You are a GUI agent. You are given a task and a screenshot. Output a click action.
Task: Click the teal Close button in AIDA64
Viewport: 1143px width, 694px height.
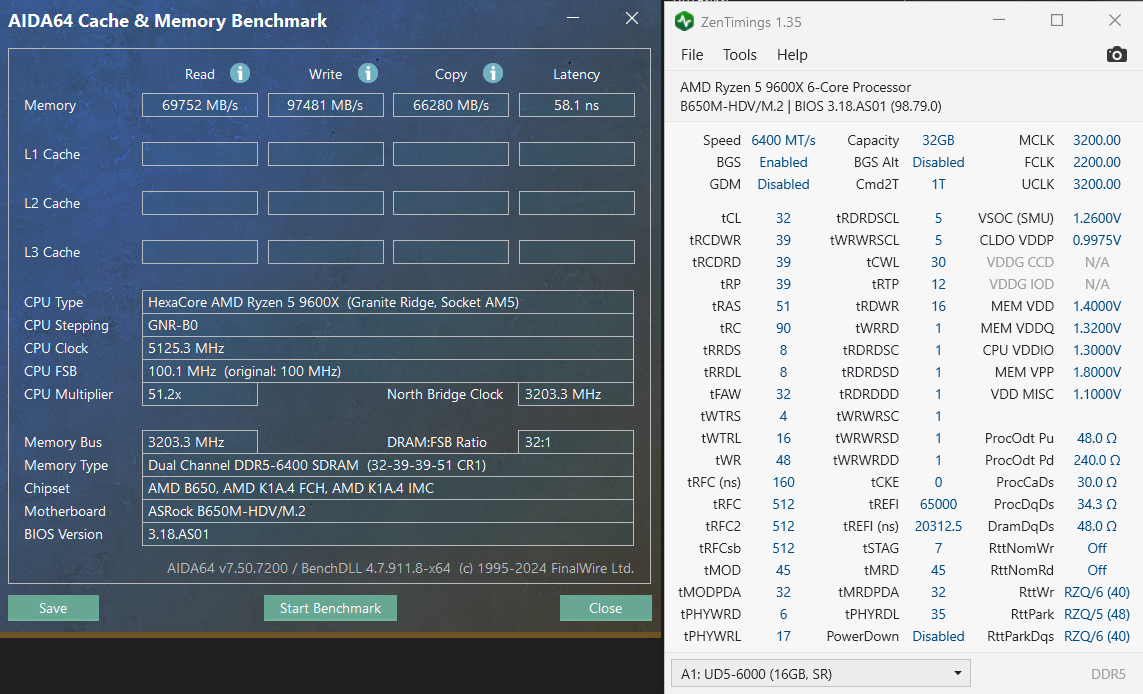tap(605, 608)
